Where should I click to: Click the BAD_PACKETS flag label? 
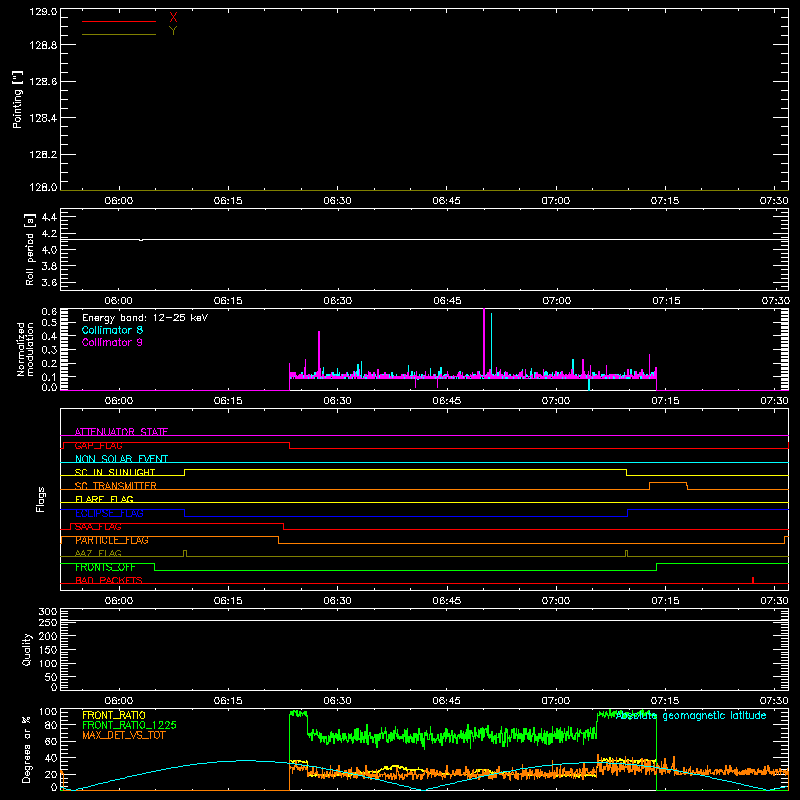point(109,580)
